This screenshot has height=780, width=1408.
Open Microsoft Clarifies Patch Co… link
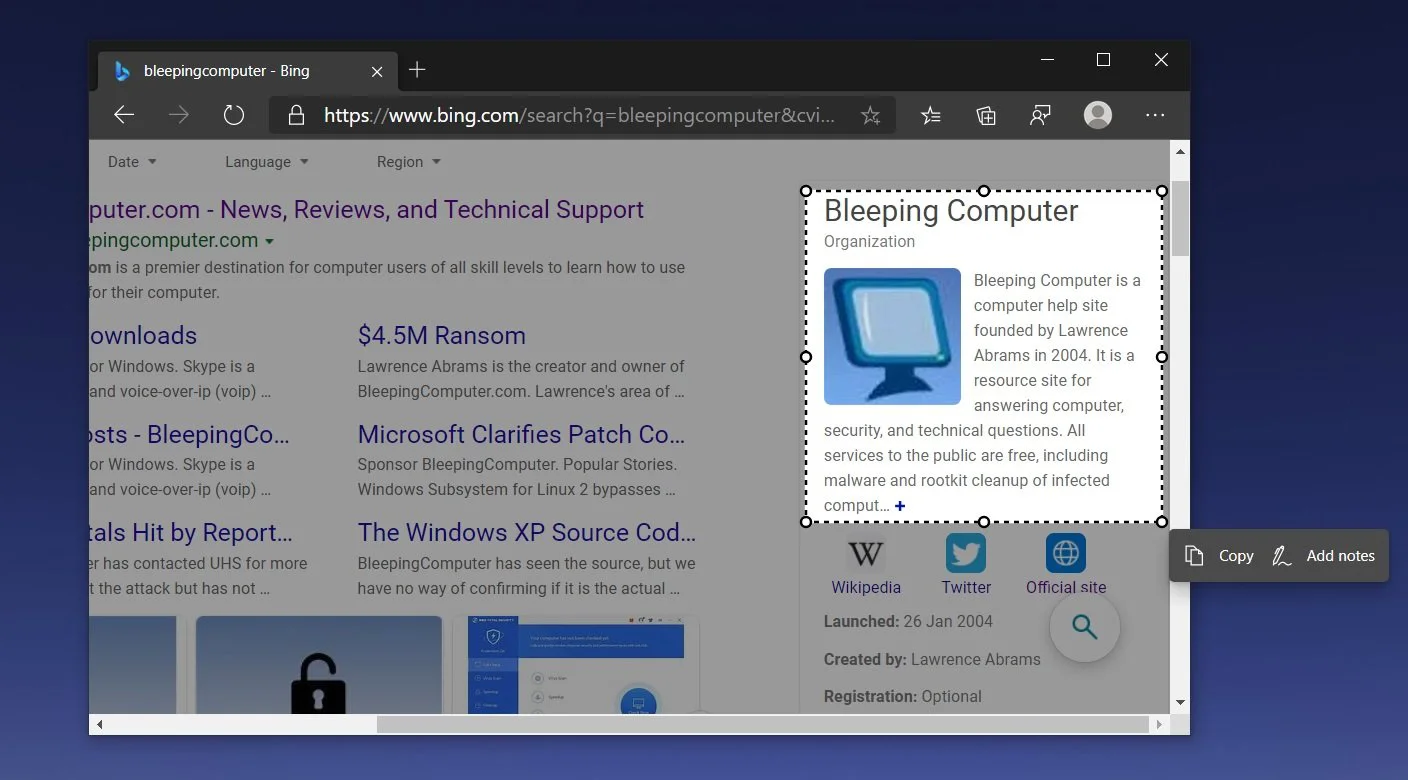(521, 435)
